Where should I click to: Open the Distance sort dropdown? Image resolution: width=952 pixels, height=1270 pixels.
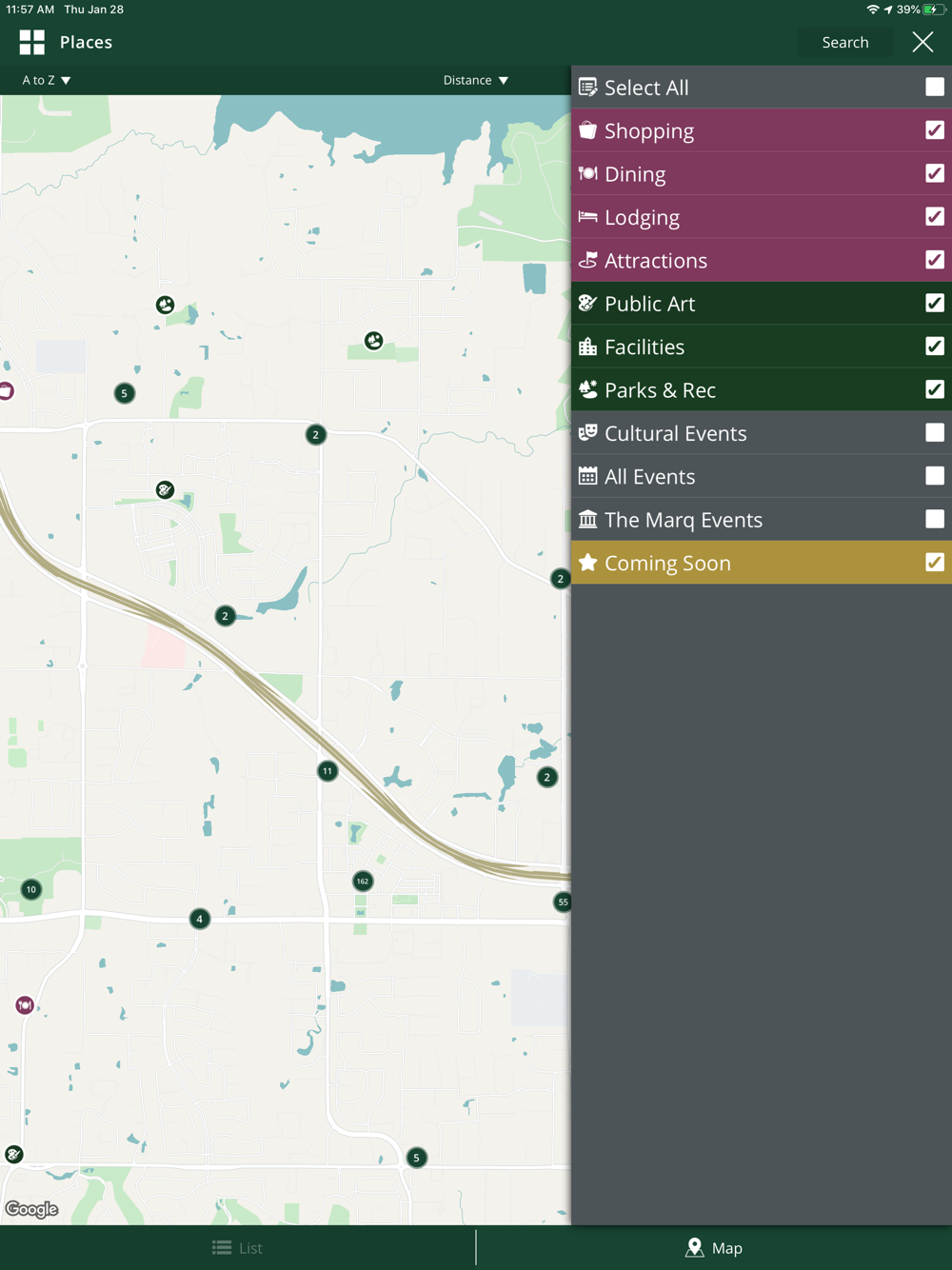pos(476,80)
